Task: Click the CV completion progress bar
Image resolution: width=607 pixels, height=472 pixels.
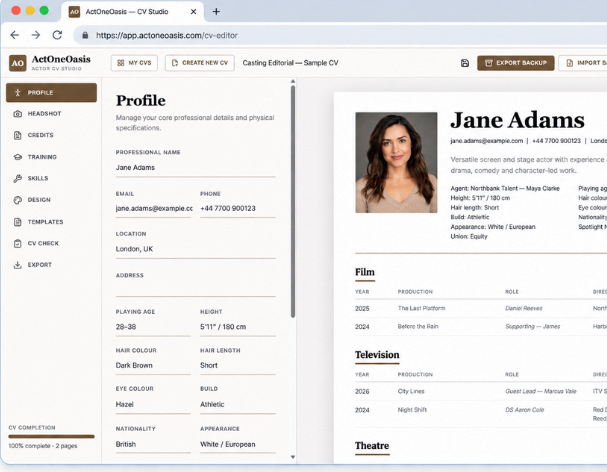Action: [x=51, y=436]
